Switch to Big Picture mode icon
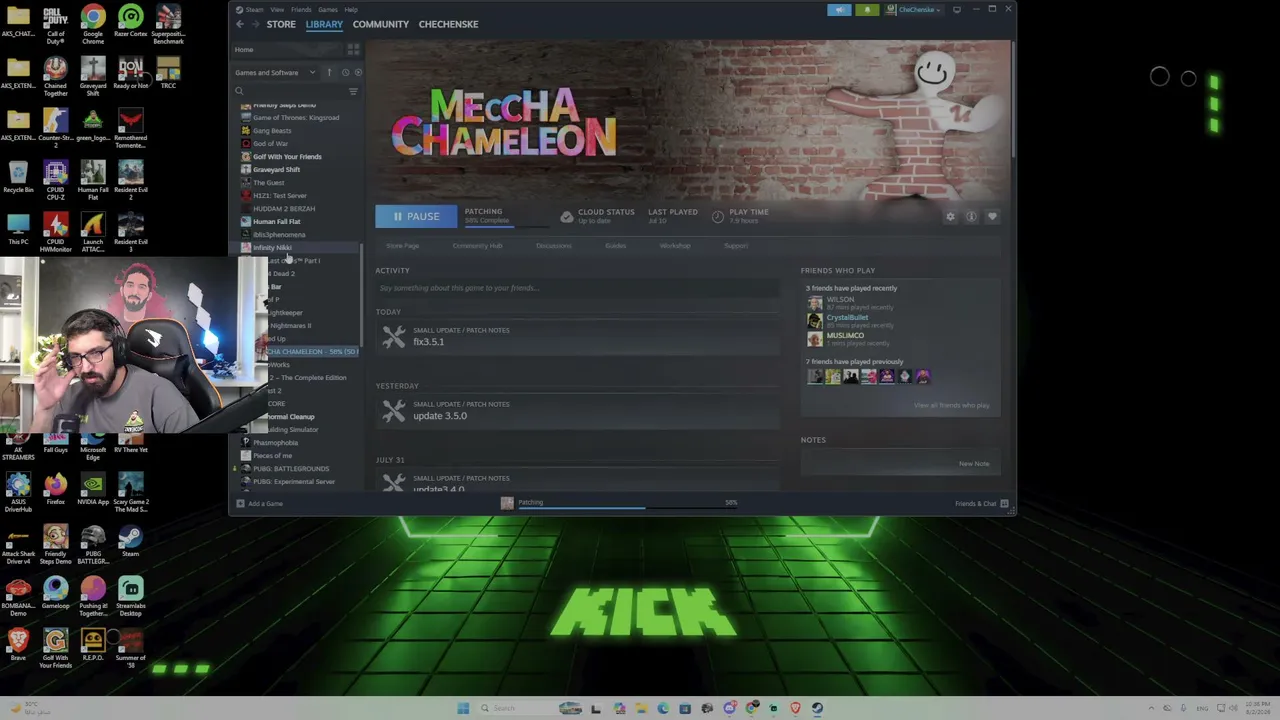This screenshot has height=720, width=1280. tap(957, 10)
